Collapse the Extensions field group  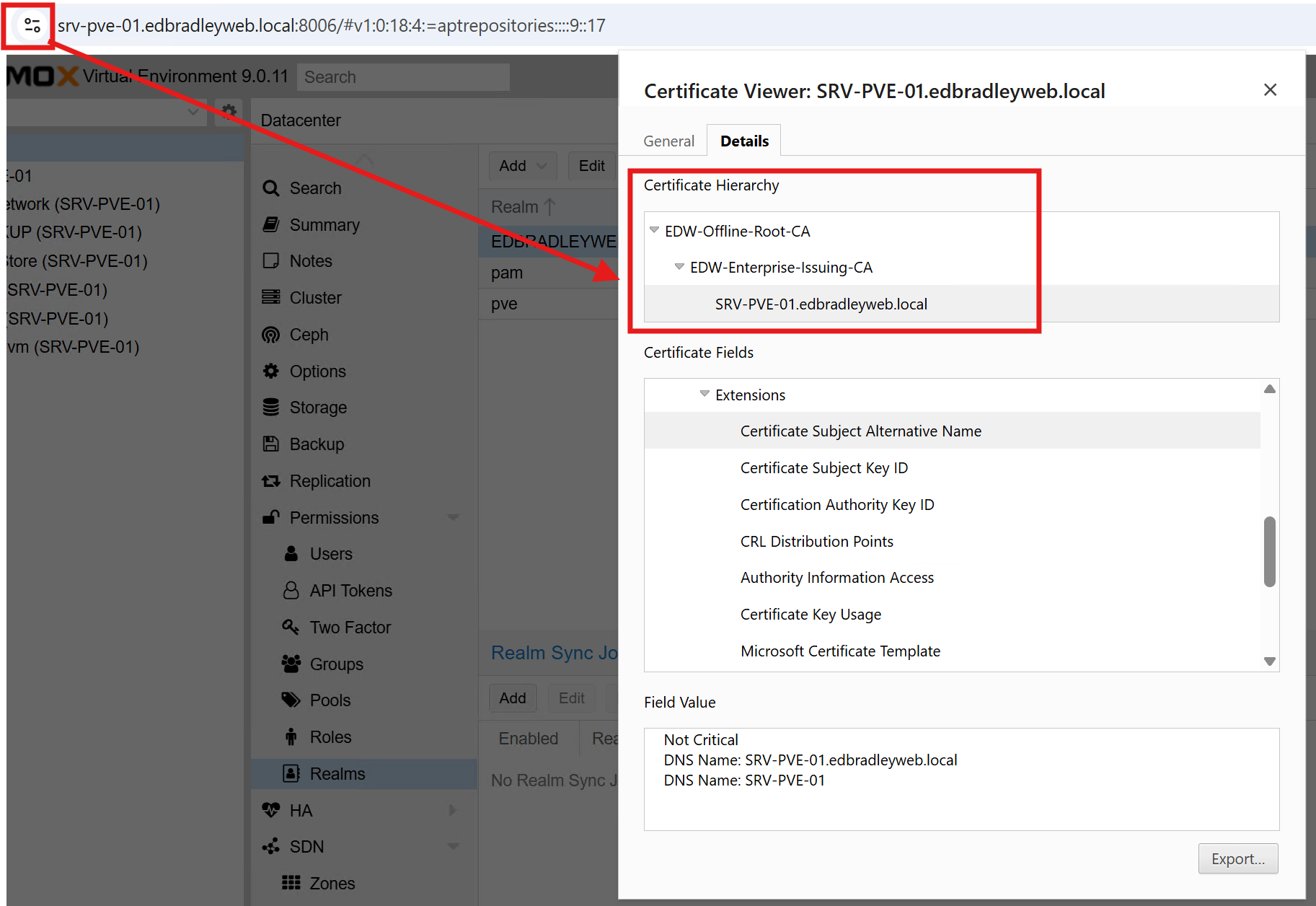(x=705, y=394)
